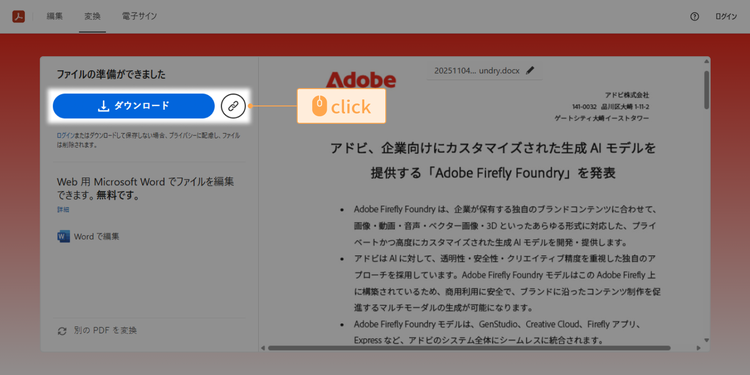Click the text ゲートシティ大崎イーストタワー
750x375 pixels.
tap(602, 118)
